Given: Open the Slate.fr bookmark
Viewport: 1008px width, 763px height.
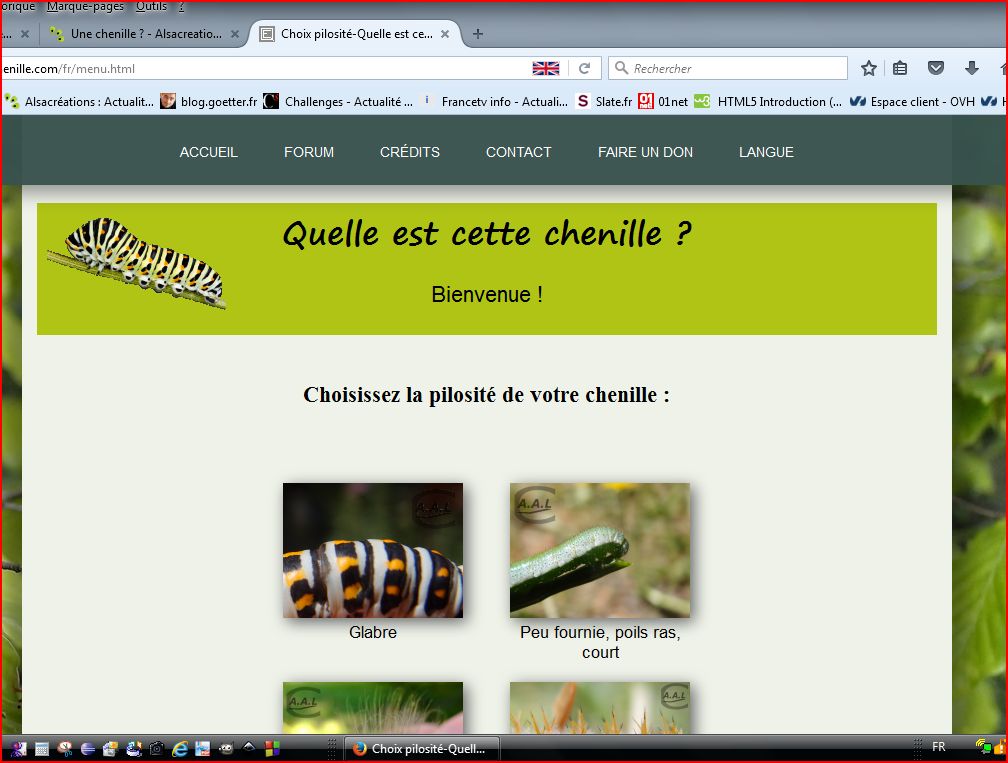Looking at the screenshot, I should (604, 102).
